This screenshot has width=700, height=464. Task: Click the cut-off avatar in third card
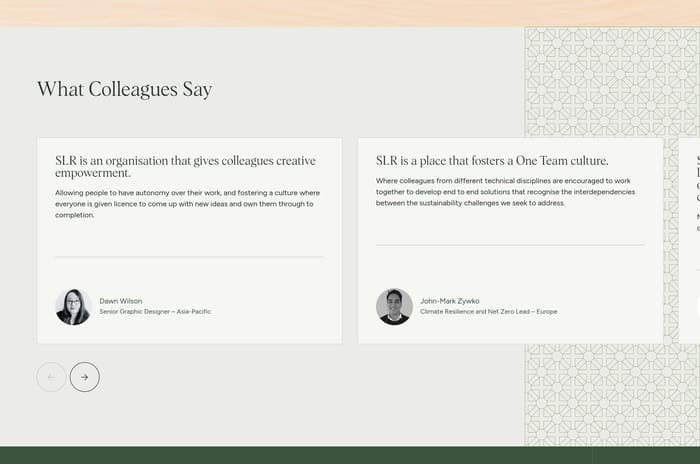point(698,307)
